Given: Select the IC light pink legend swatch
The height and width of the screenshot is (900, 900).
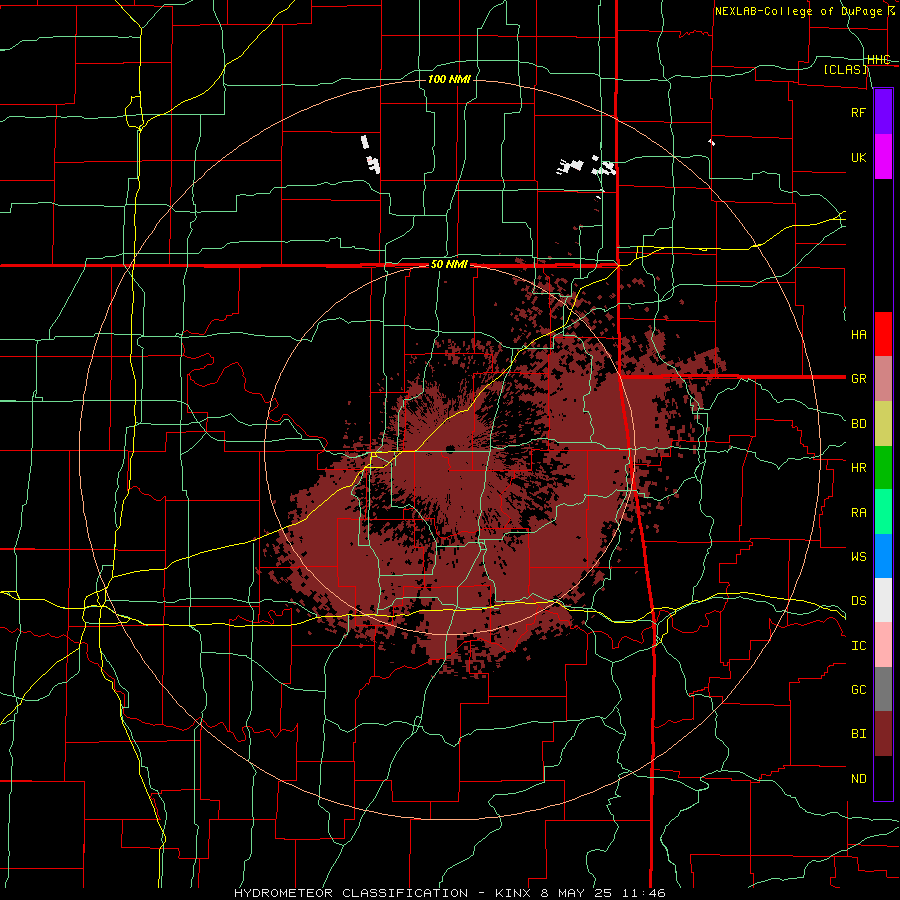Looking at the screenshot, I should click(883, 645).
